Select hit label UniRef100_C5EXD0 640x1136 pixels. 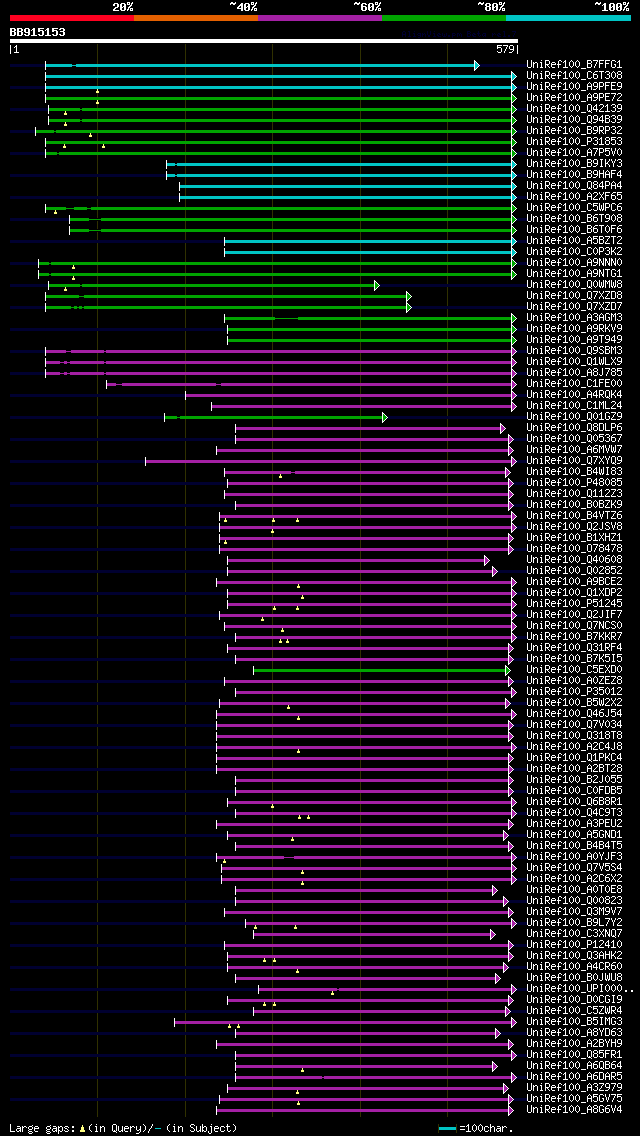pos(574,669)
